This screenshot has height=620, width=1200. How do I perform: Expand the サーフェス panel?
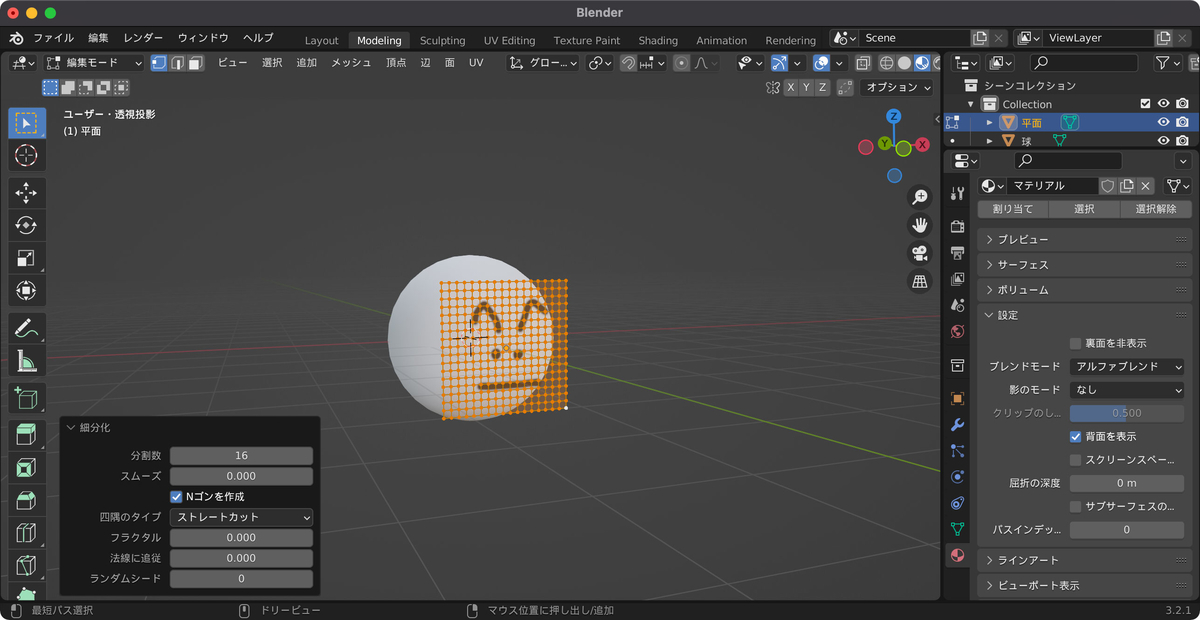click(x=1084, y=265)
